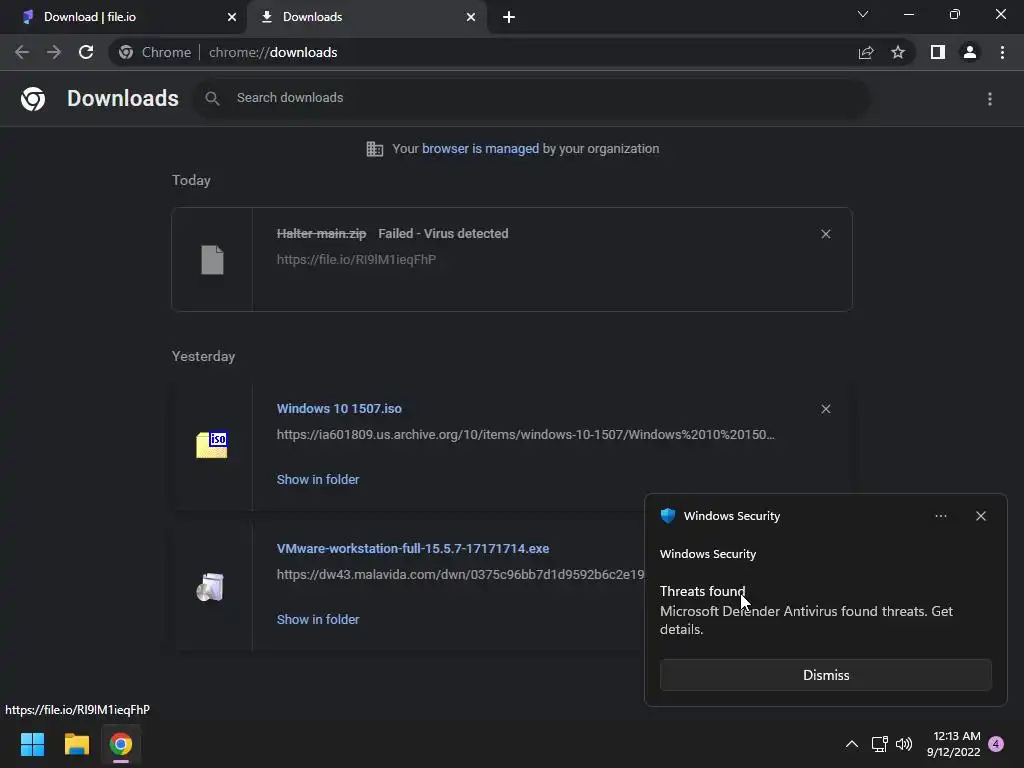
Task: Open the notification center badge
Action: point(996,744)
